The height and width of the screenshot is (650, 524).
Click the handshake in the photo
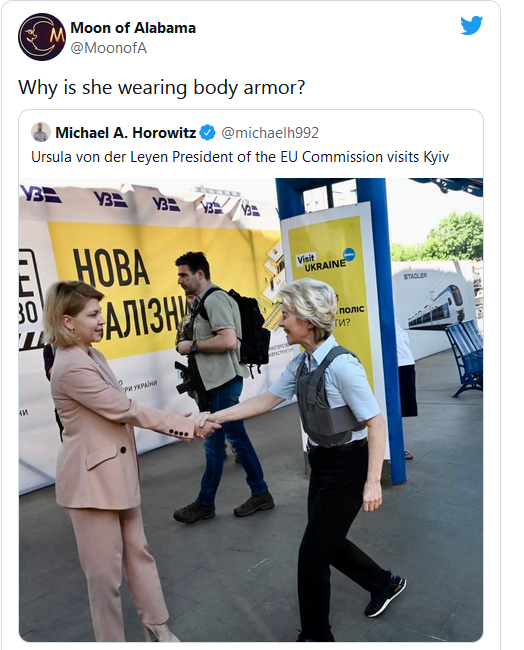(207, 424)
